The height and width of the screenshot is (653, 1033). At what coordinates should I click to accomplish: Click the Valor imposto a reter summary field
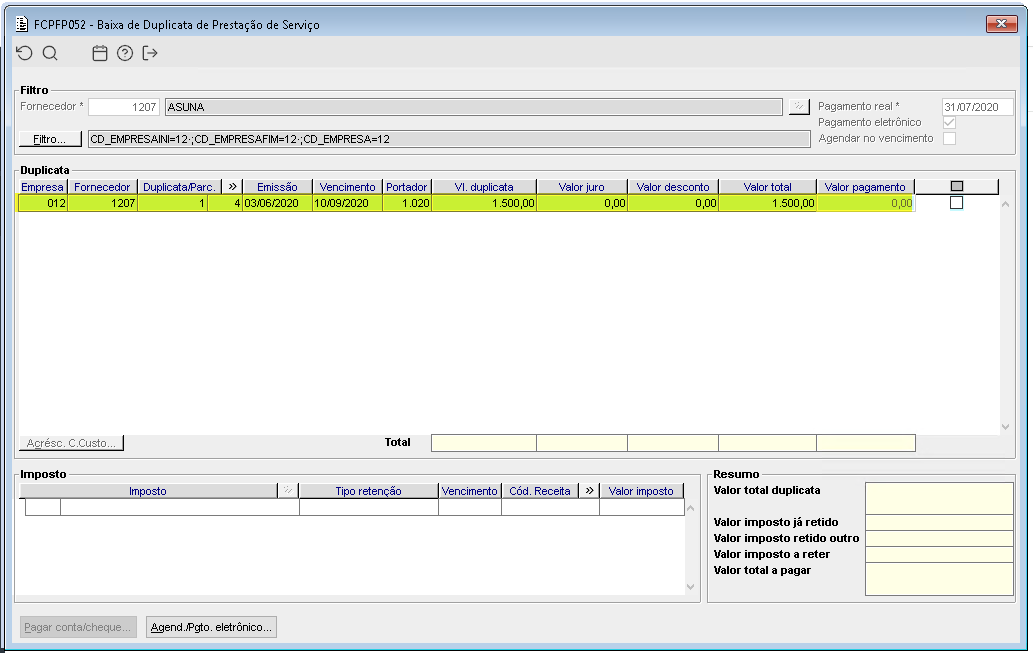tap(939, 554)
